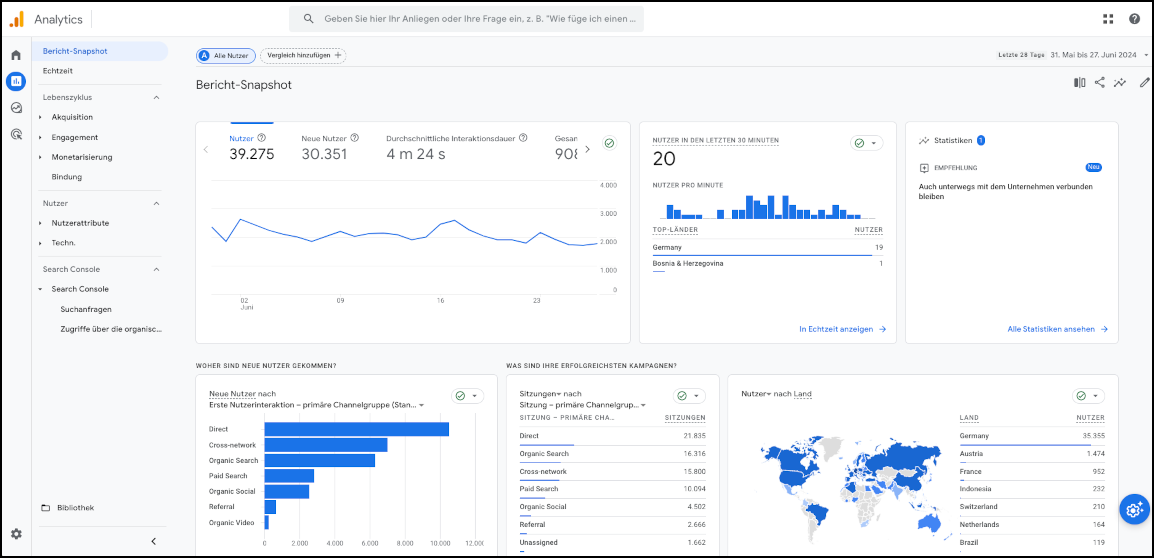Open Admin settings gear icon
The height and width of the screenshot is (558, 1154).
tap(15, 534)
